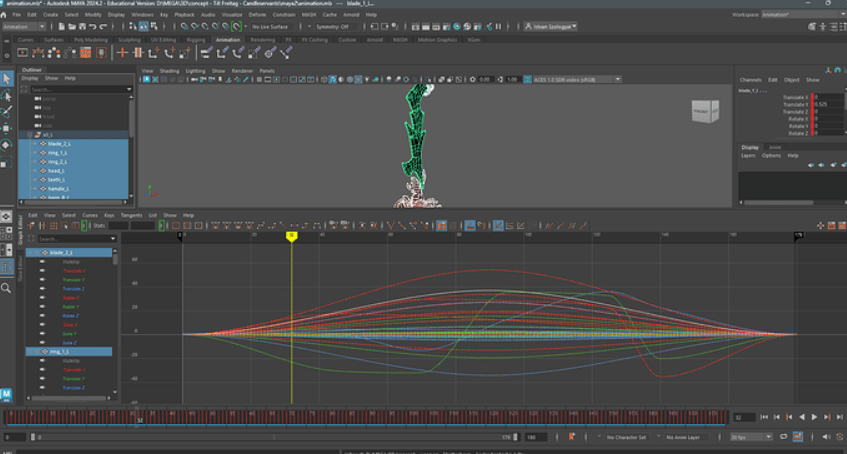Screen dimensions: 847x454
Task: Select head_L in the Outliner
Action: tap(56, 171)
